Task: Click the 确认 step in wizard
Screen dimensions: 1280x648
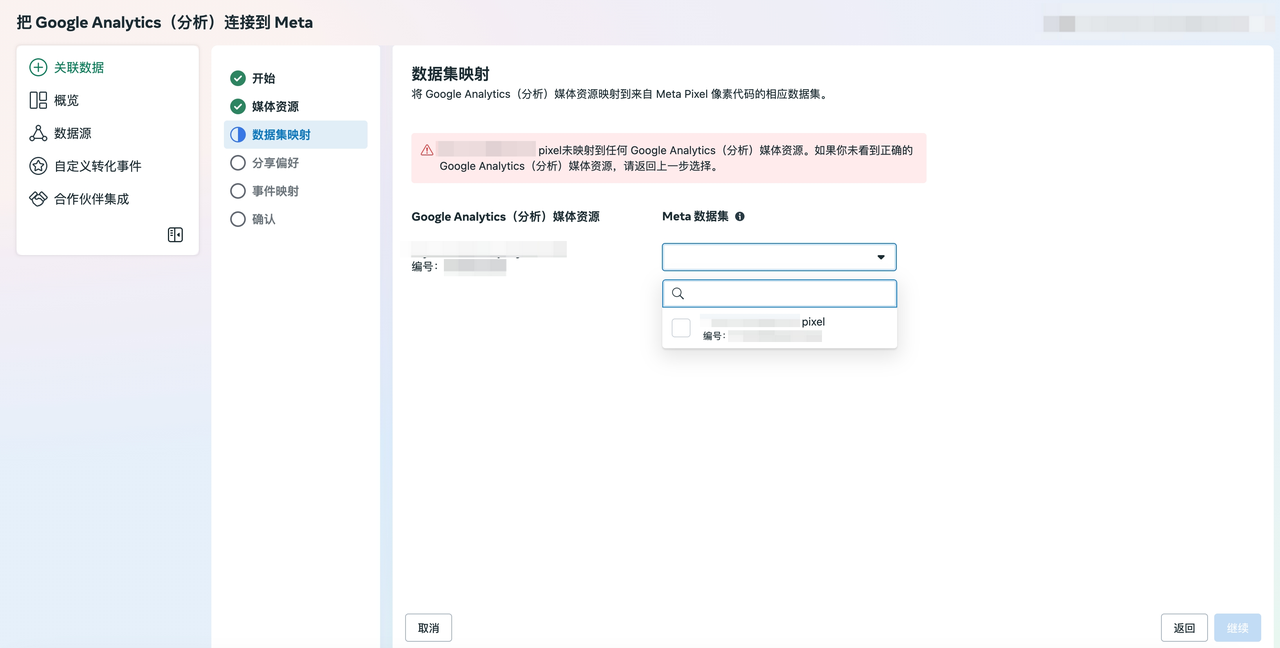Action: coord(263,219)
